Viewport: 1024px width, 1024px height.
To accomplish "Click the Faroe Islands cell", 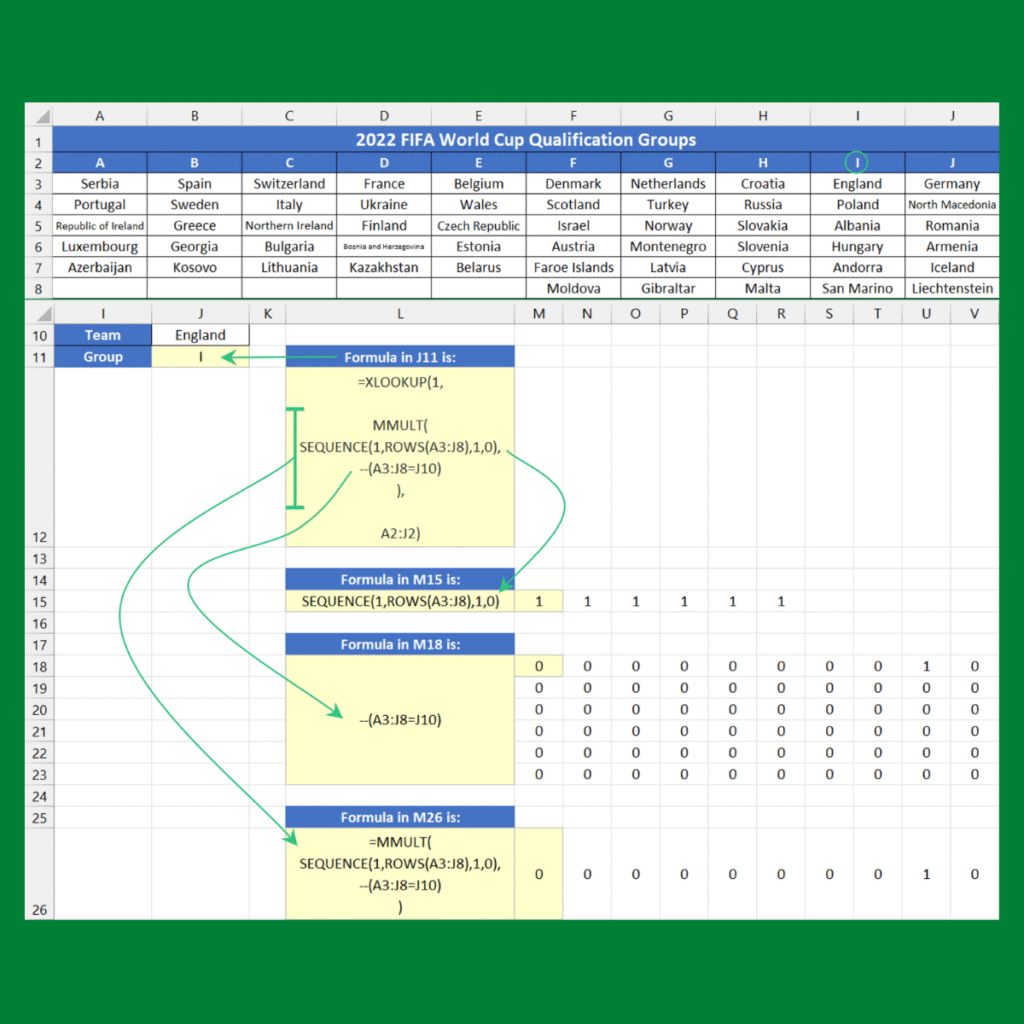I will [573, 268].
